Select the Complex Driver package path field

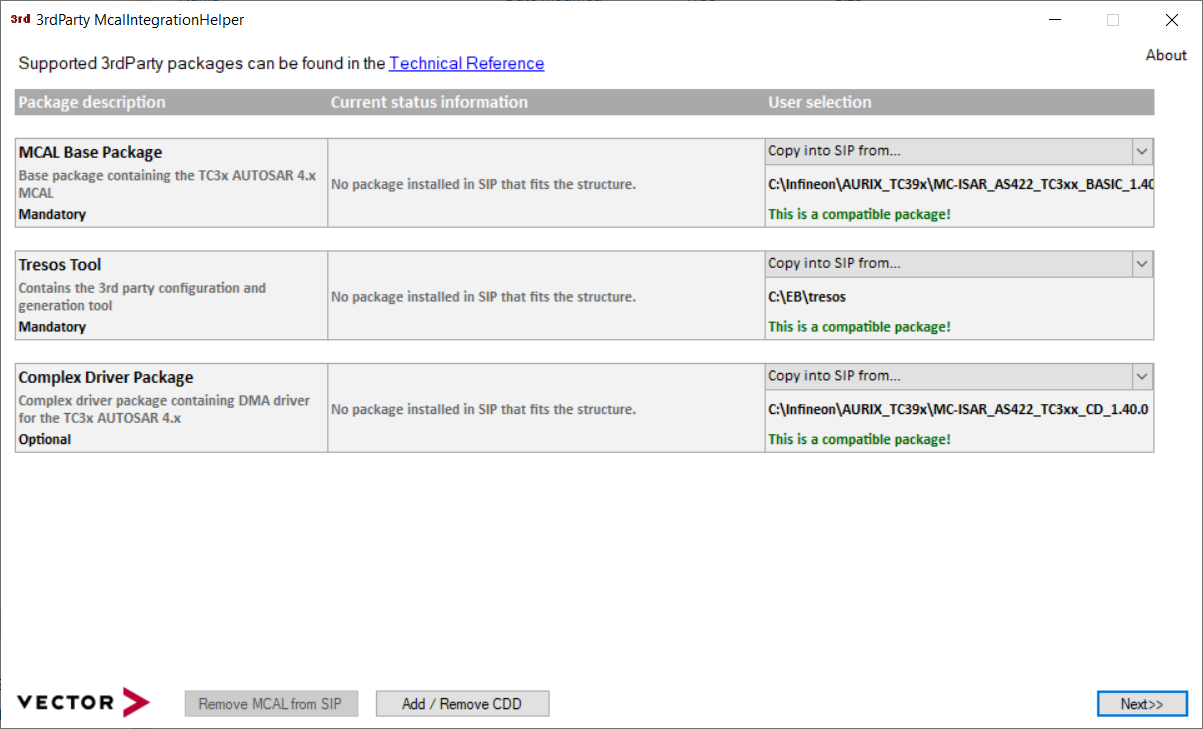(x=957, y=409)
